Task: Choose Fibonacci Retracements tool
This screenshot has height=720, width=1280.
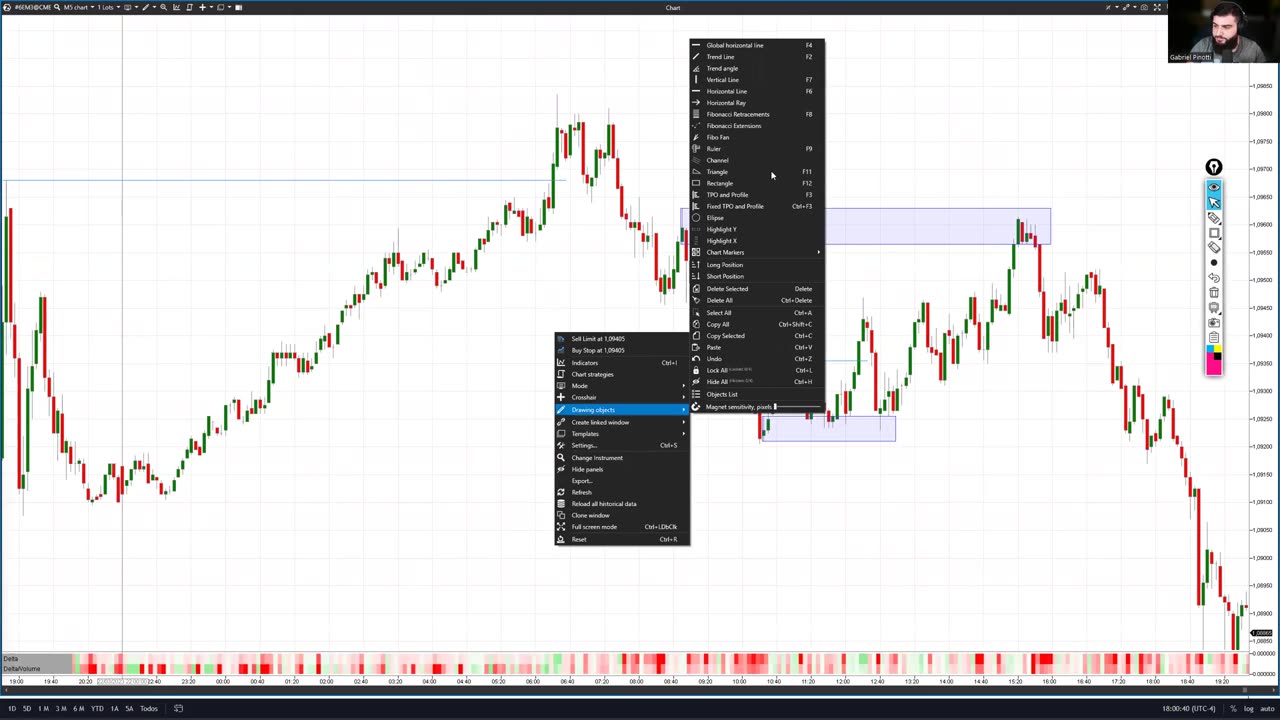Action: [757, 114]
